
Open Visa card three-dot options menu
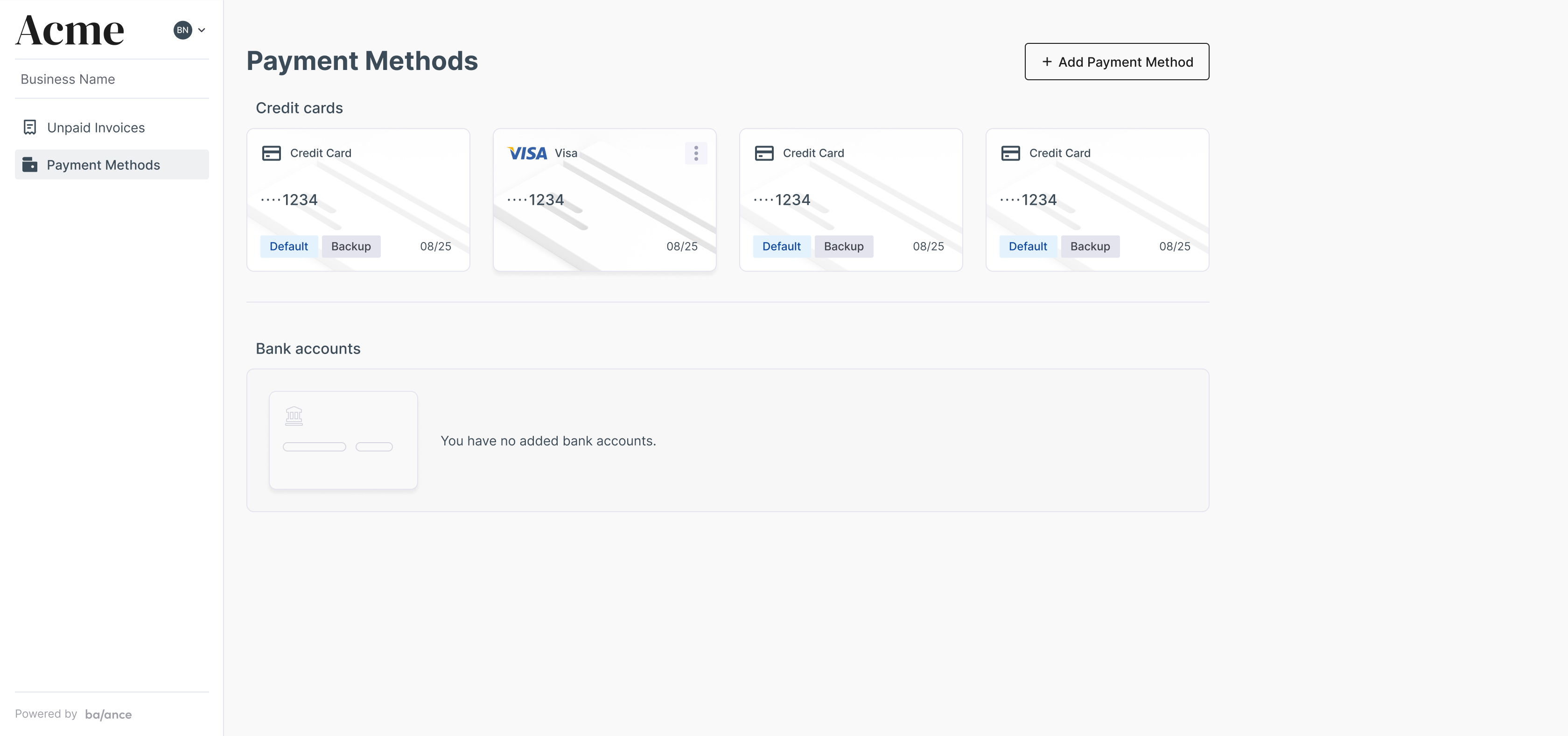(x=696, y=153)
